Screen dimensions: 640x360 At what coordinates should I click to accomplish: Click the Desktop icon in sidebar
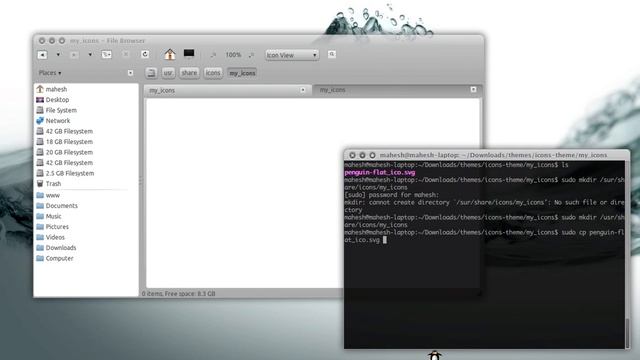coord(40,100)
